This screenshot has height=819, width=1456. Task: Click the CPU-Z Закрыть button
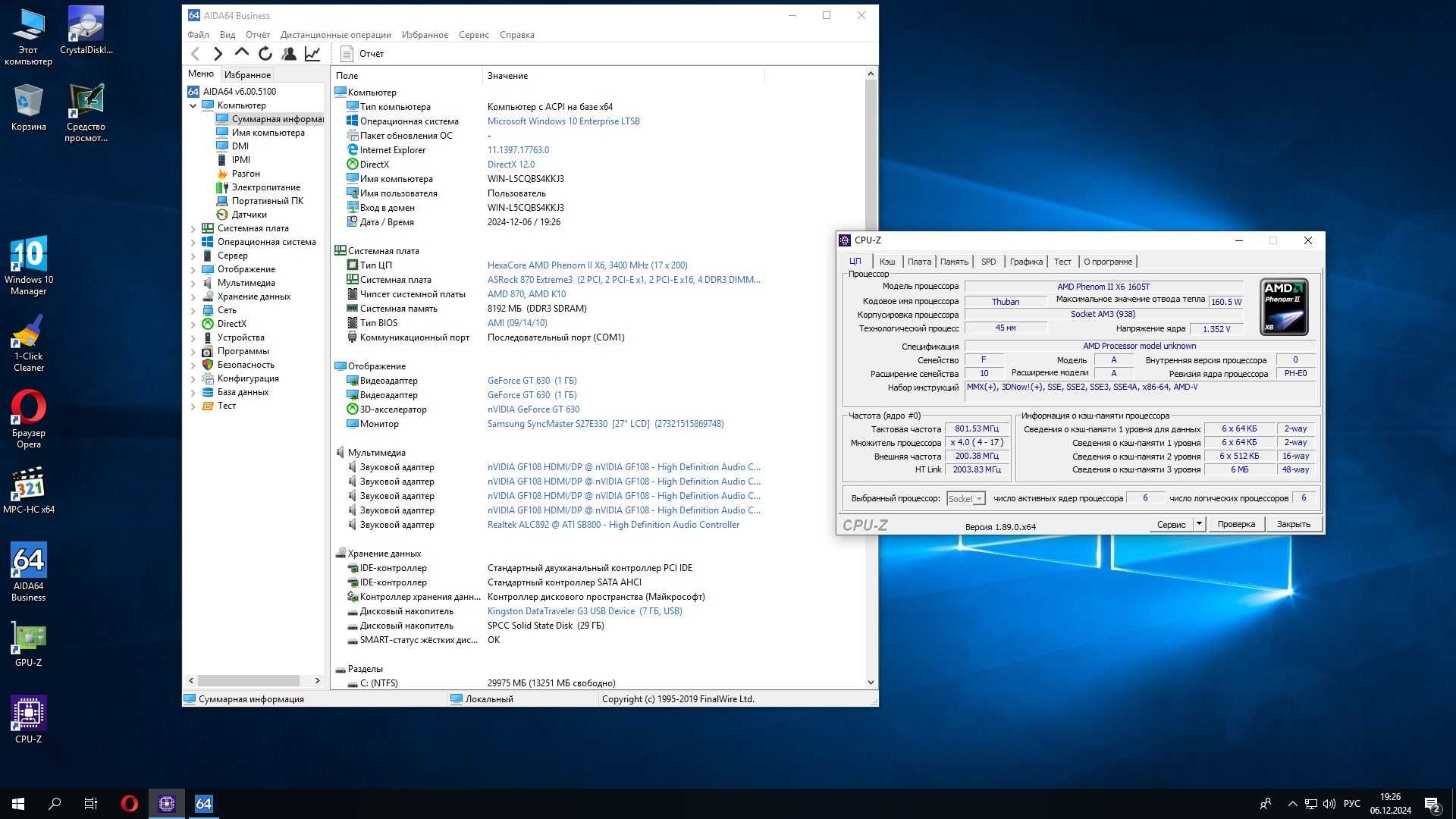[1293, 524]
